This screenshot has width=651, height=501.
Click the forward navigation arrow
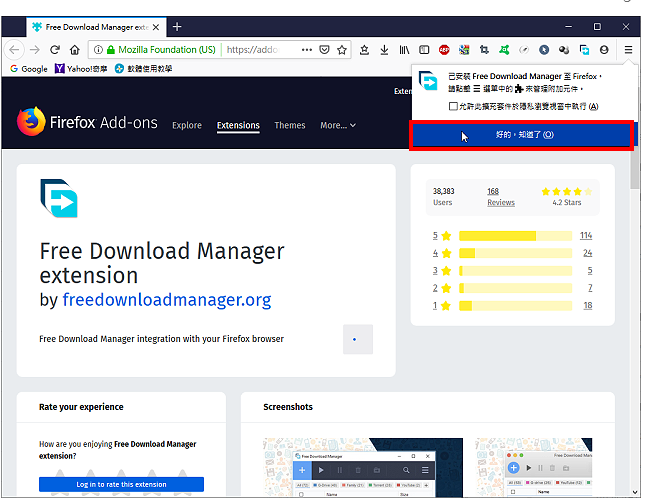pos(35,50)
